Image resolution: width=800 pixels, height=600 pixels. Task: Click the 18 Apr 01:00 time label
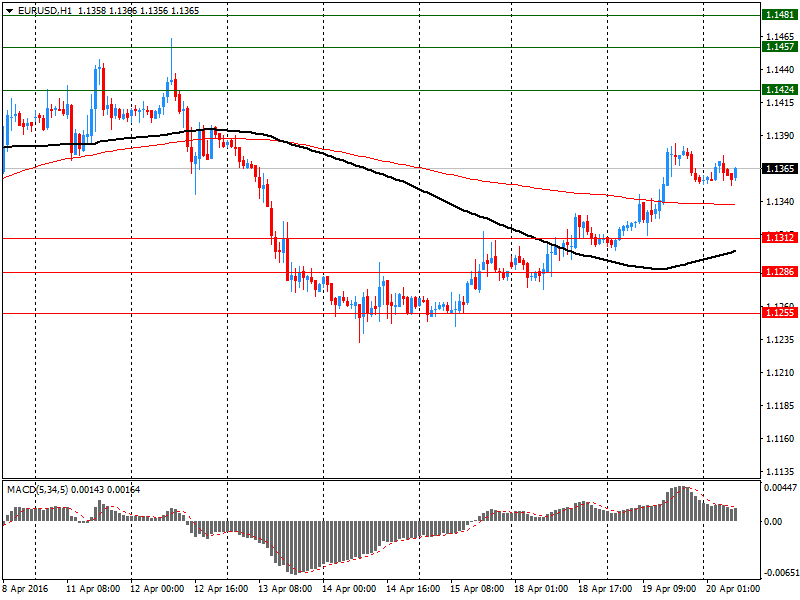[541, 589]
